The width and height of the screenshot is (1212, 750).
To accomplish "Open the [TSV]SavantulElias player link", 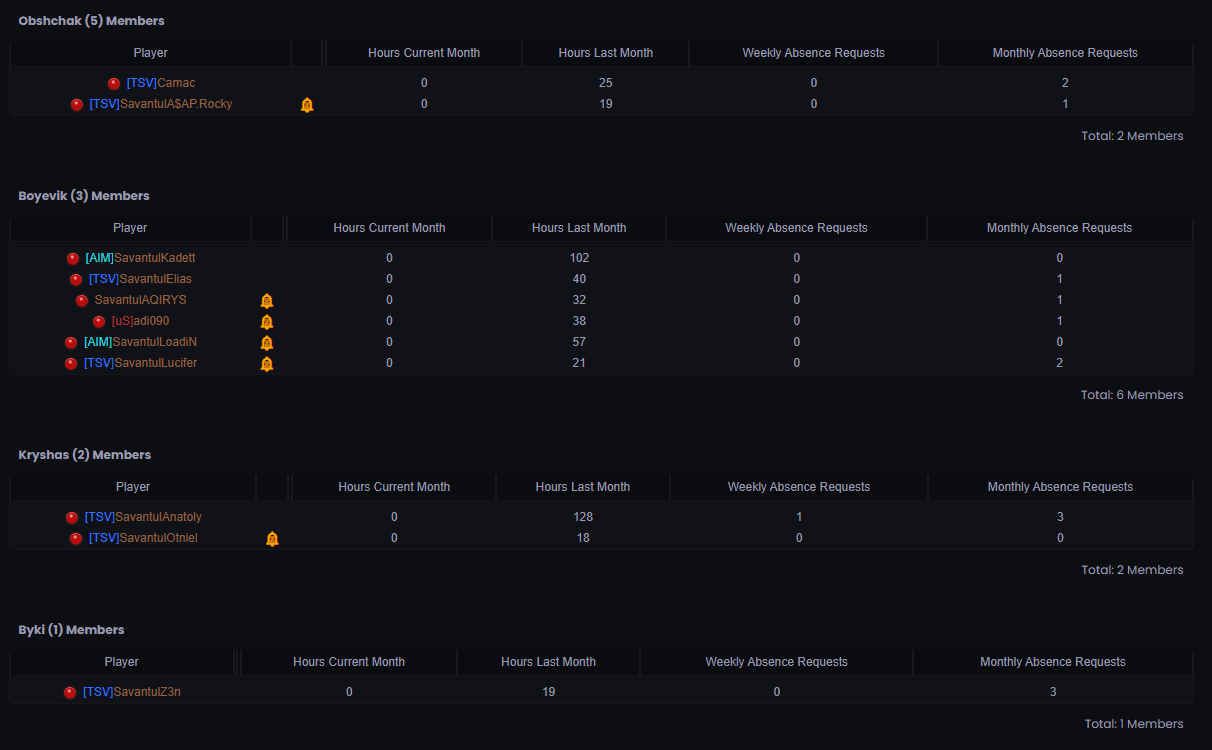I will [140, 279].
